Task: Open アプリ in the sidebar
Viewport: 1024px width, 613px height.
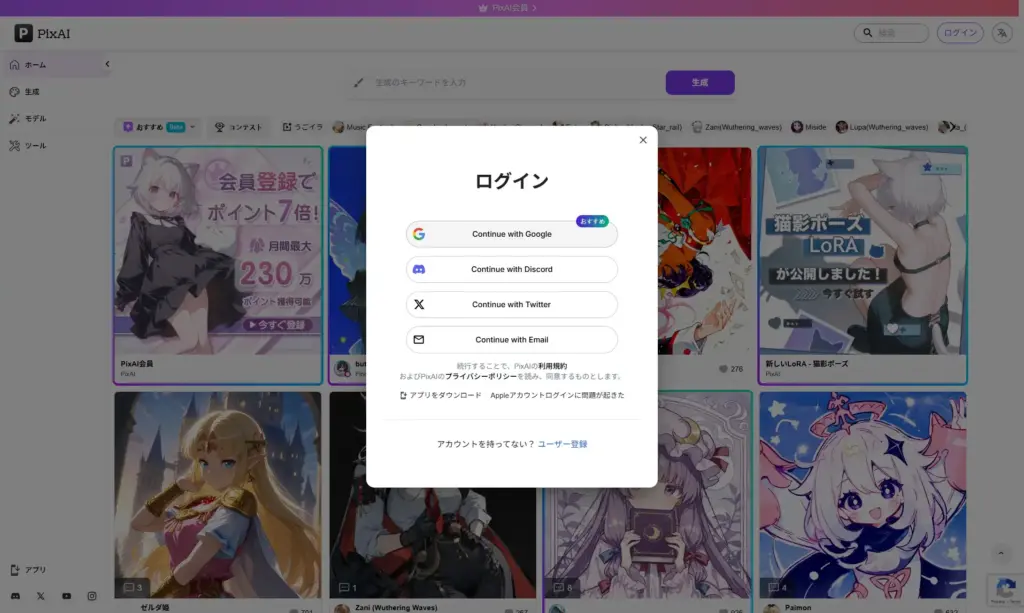Action: [x=28, y=570]
